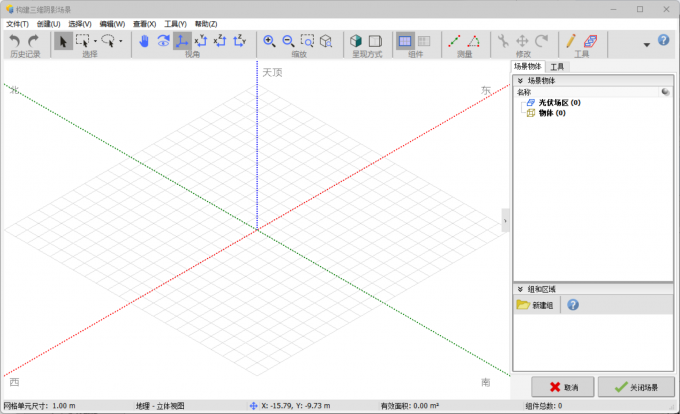Click zoom to fit whole scene cube
This screenshot has width=680, height=414.
[x=326, y=41]
